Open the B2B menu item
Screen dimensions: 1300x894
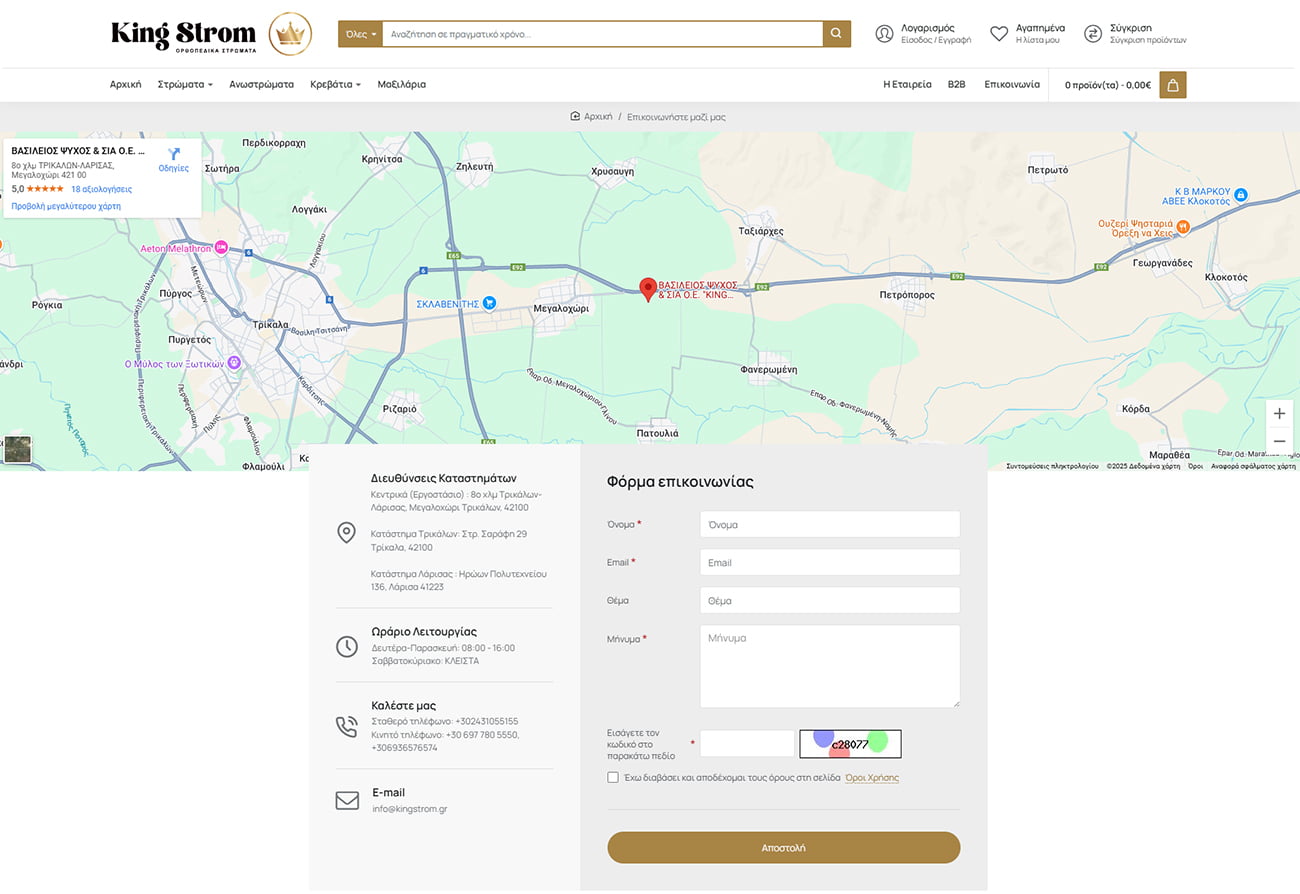click(957, 85)
